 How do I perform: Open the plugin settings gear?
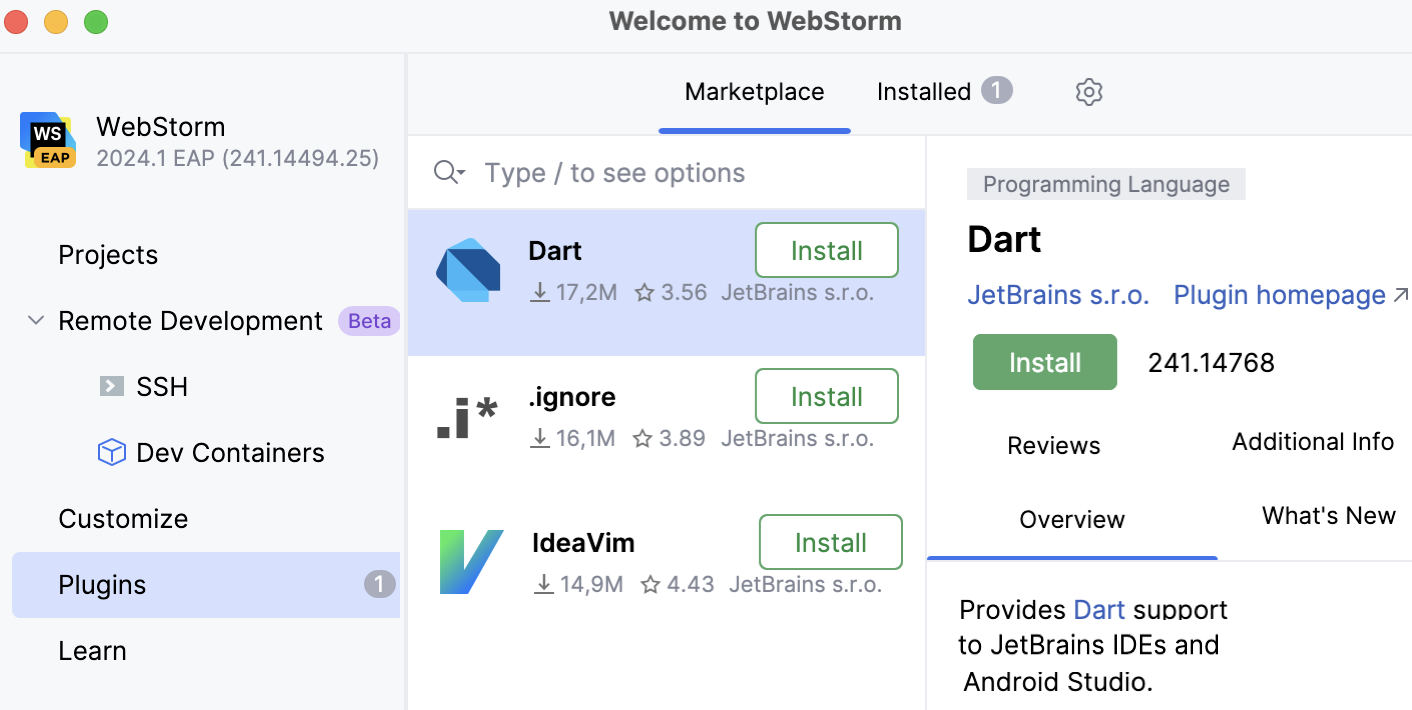pyautogui.click(x=1088, y=91)
